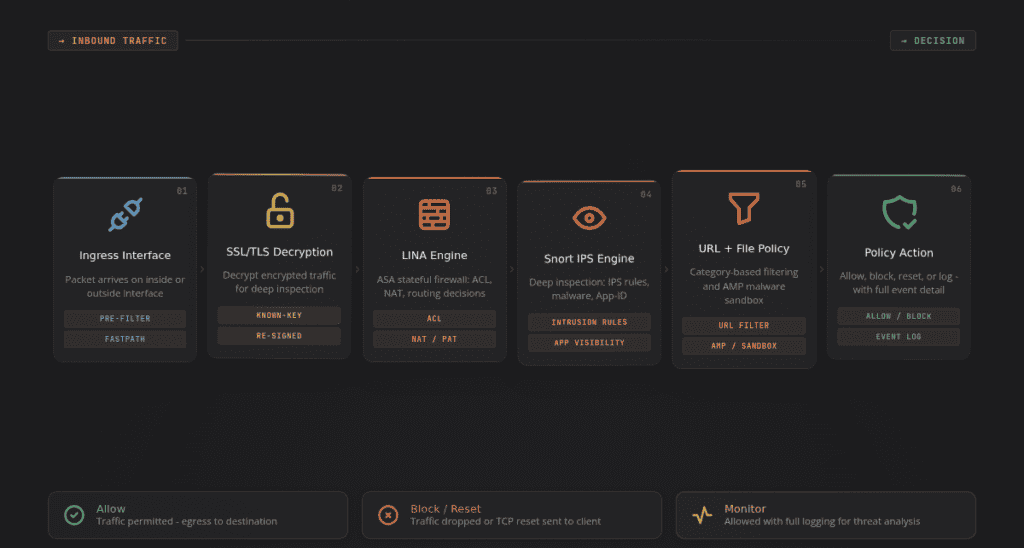
Task: Click step number 06 on Policy Action card
Action: [956, 189]
